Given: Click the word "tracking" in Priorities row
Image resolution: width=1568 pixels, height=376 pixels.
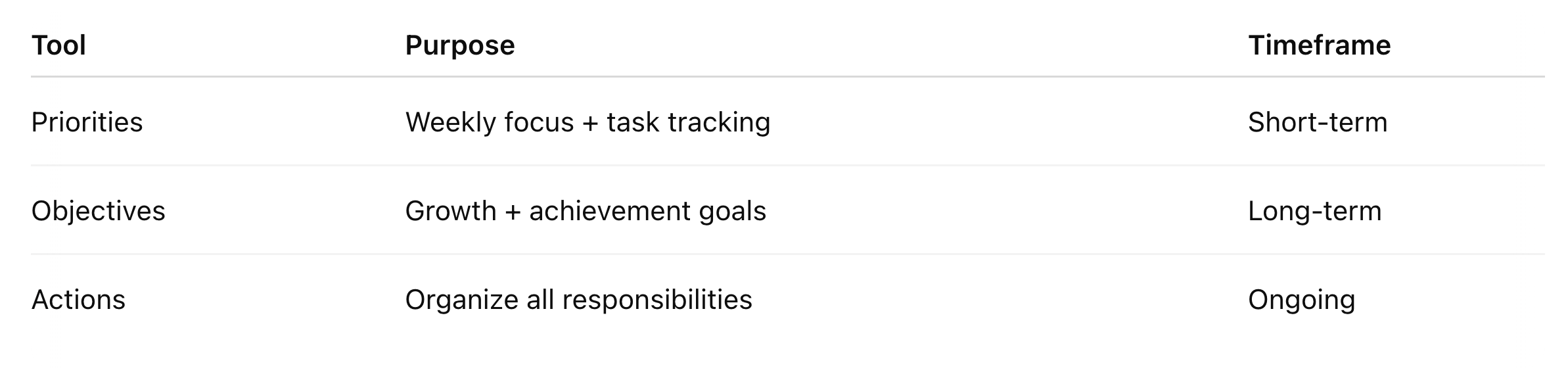Looking at the screenshot, I should [719, 122].
